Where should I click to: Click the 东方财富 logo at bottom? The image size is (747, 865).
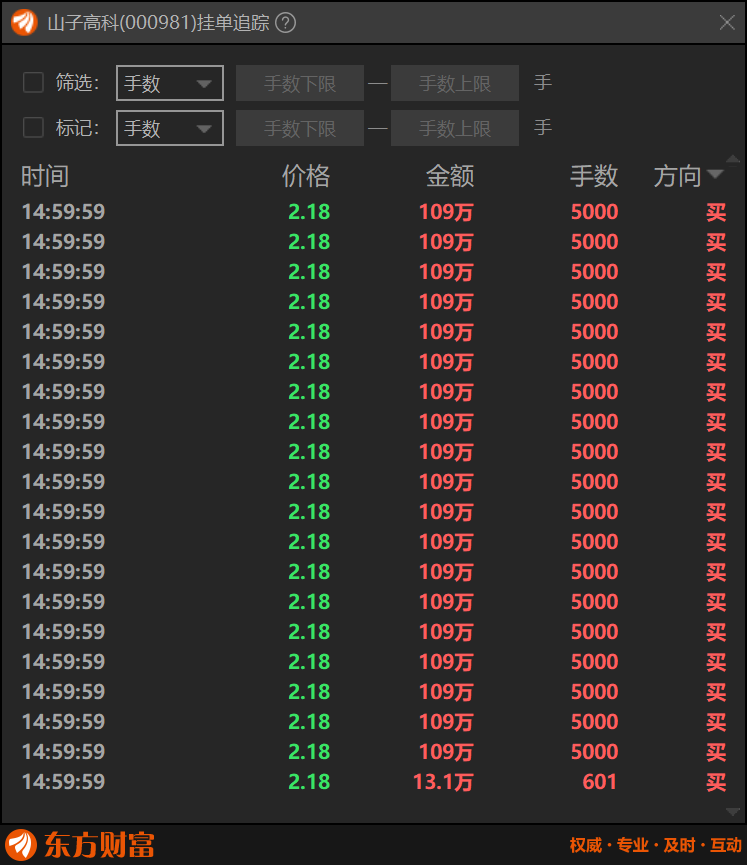click(81, 845)
